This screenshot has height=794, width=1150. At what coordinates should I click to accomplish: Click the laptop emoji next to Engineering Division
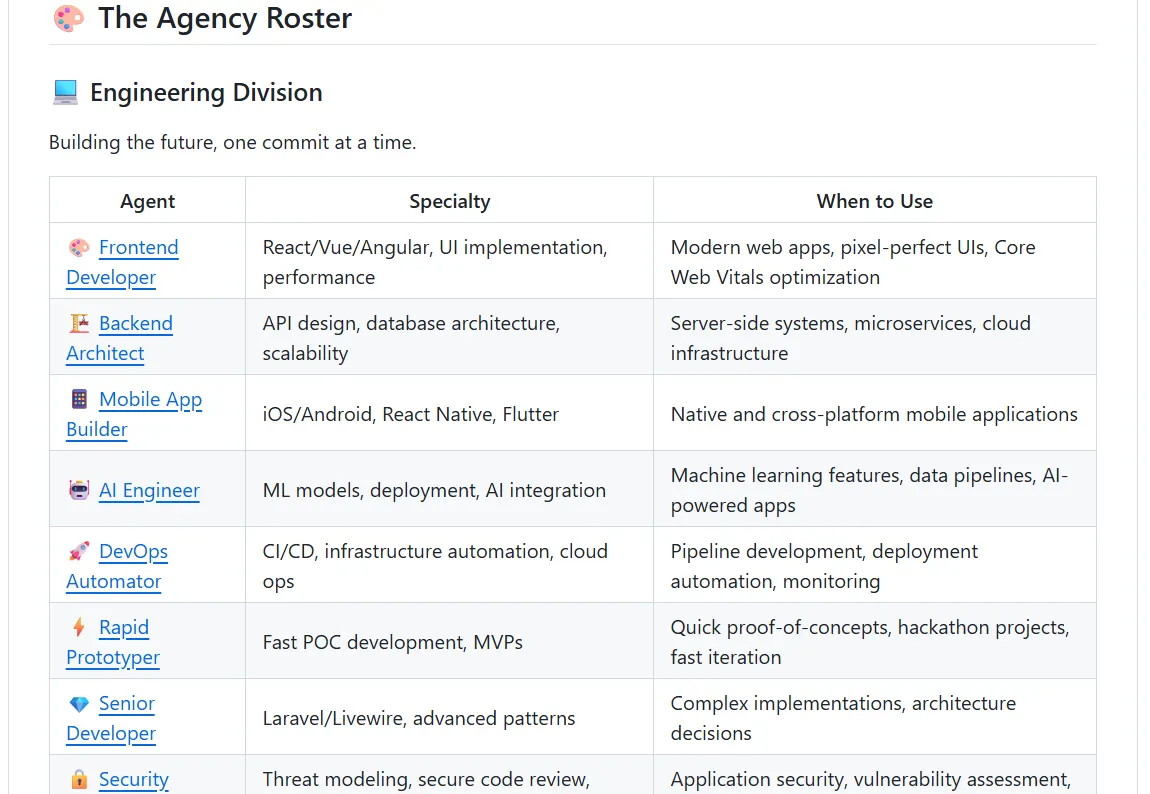(65, 92)
